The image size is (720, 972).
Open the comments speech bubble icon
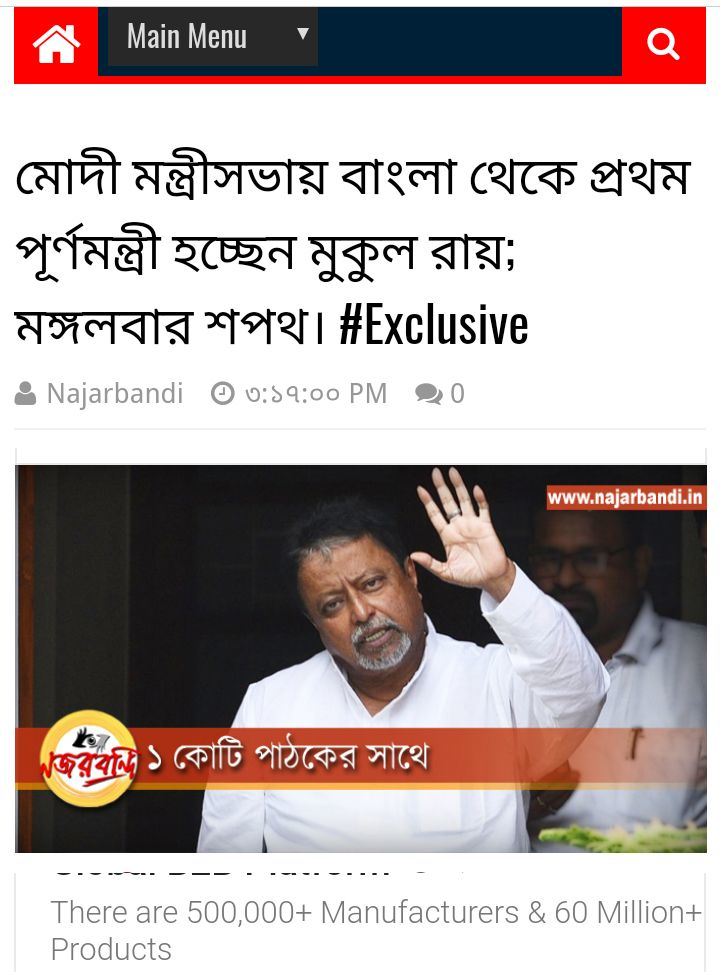pos(429,394)
